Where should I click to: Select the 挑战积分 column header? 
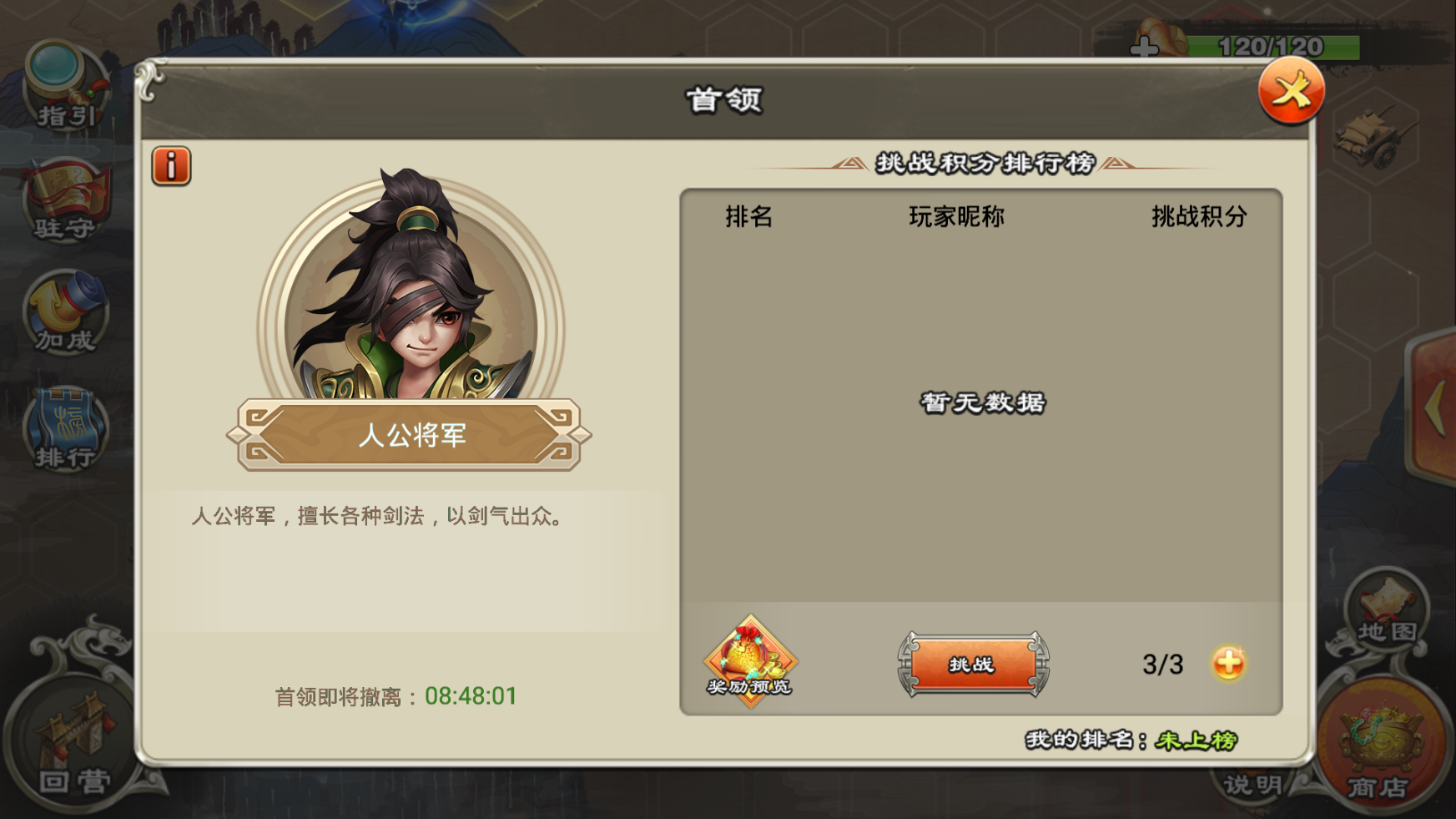1199,217
